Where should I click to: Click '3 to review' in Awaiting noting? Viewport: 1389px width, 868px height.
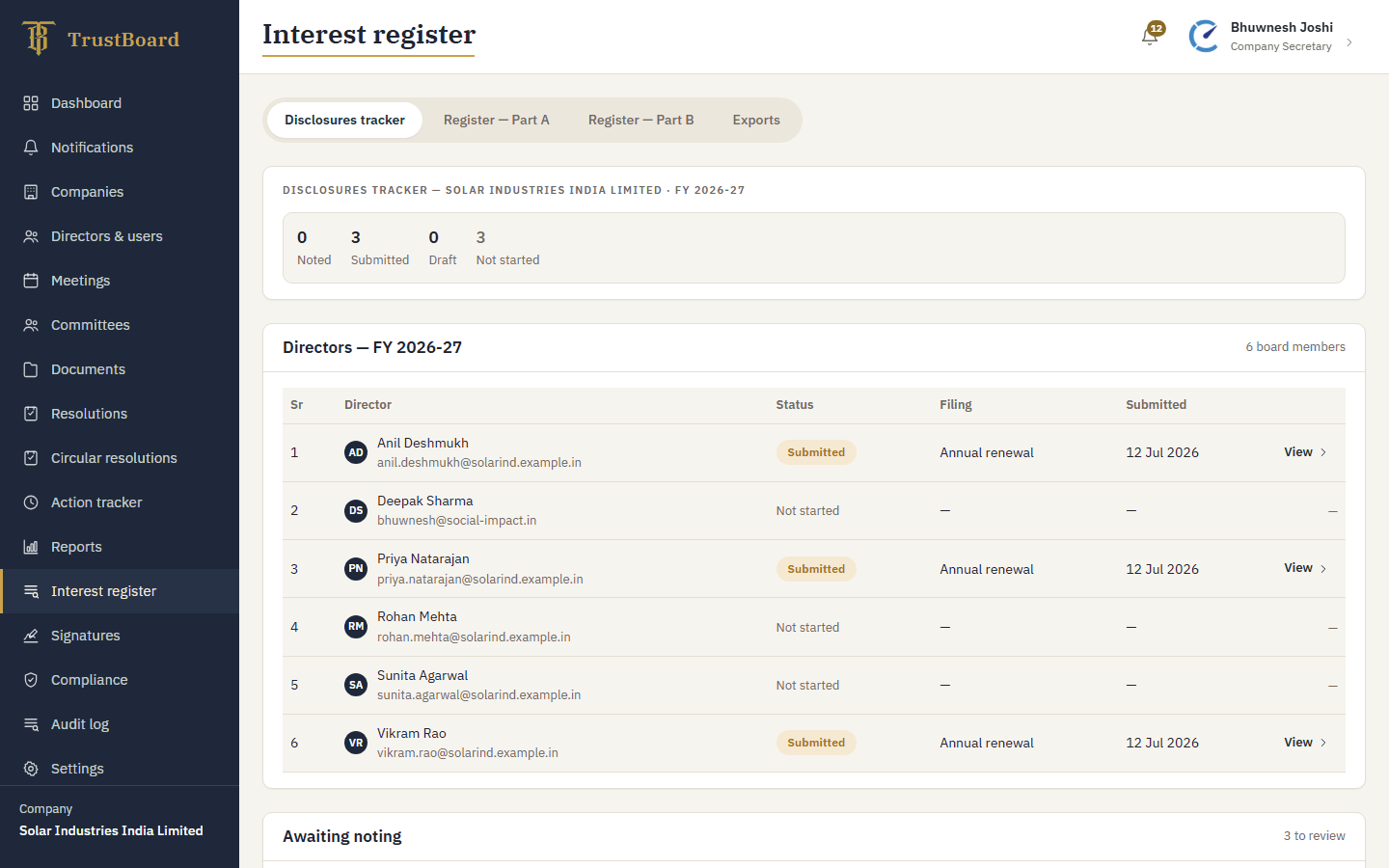pyautogui.click(x=1314, y=836)
